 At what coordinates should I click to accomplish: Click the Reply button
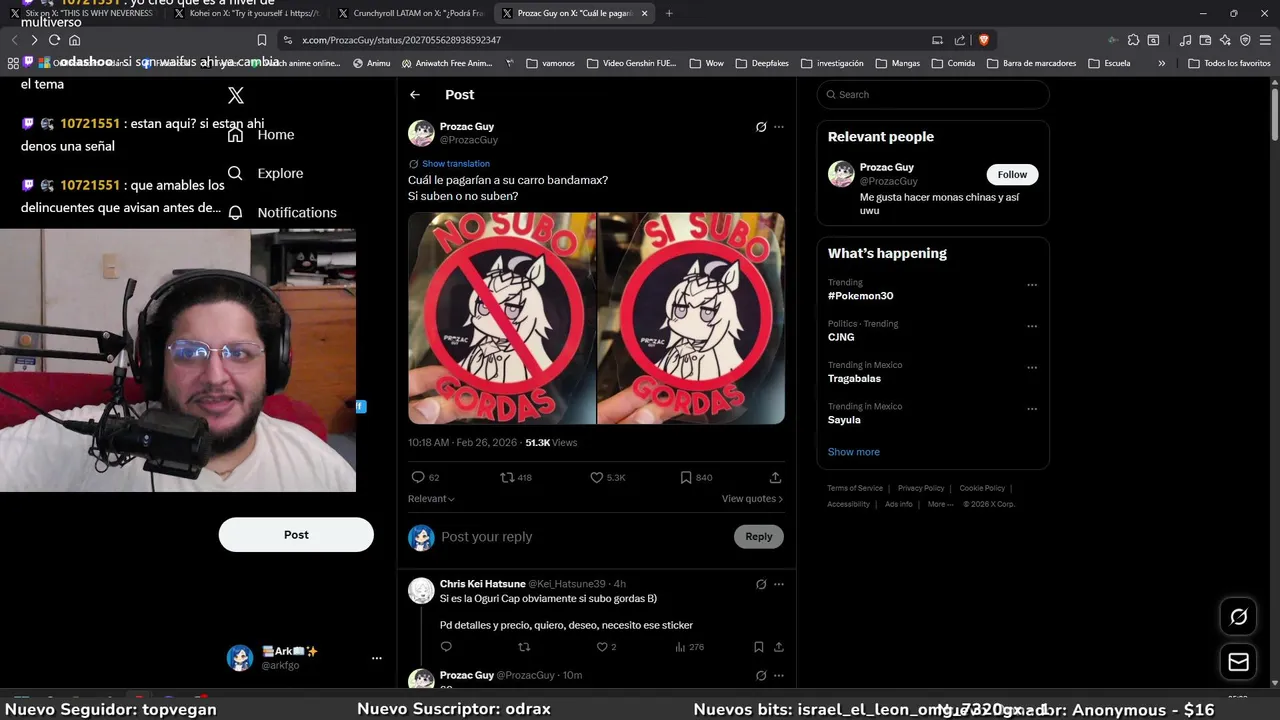[x=759, y=537]
